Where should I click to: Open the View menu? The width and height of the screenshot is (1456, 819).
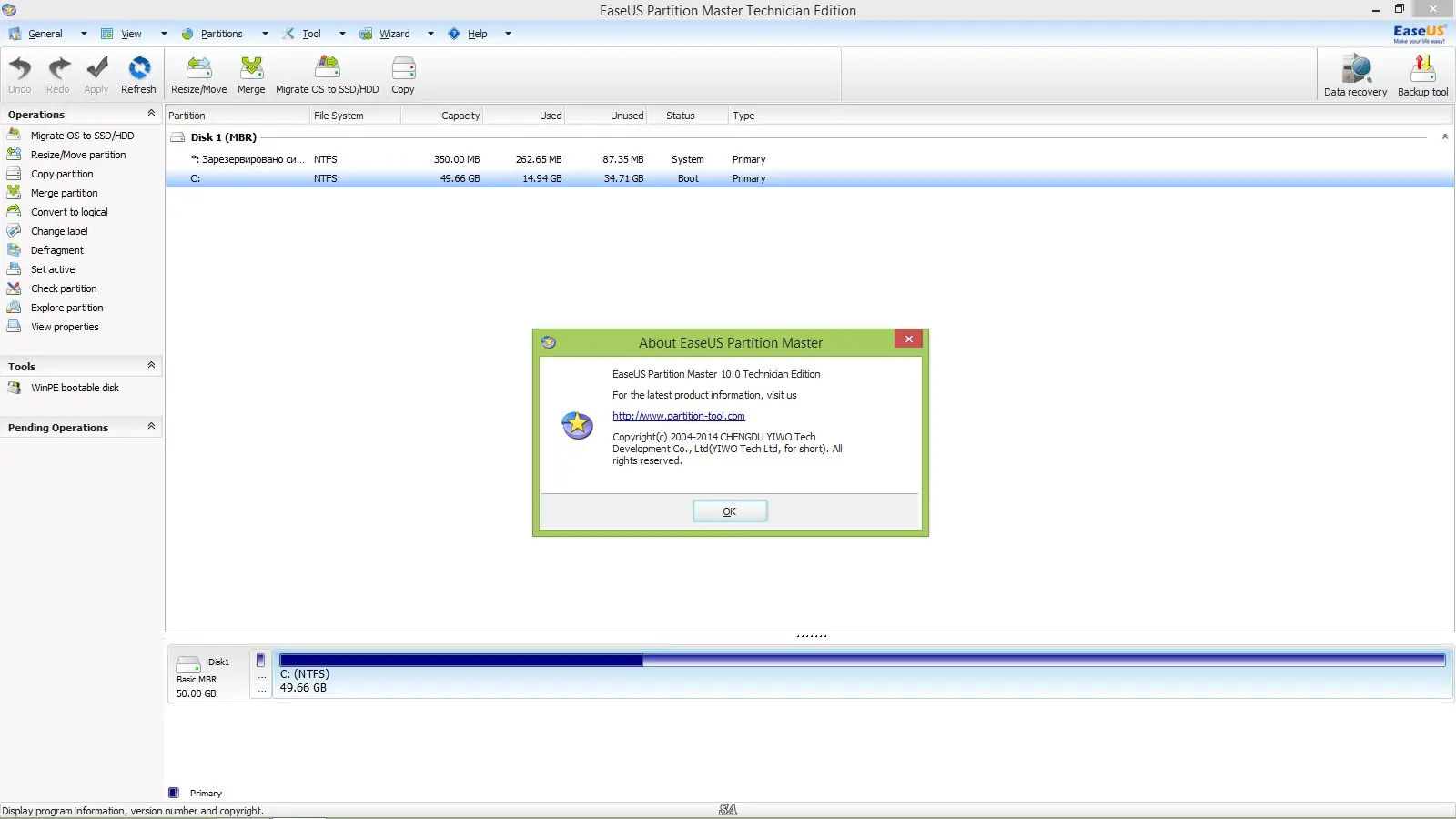click(133, 34)
